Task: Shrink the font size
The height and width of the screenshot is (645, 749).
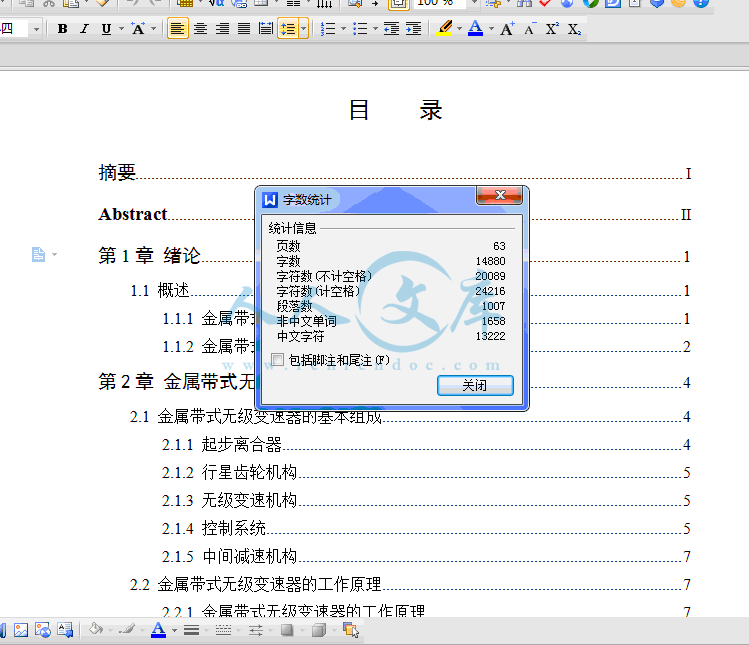Action: (529, 29)
